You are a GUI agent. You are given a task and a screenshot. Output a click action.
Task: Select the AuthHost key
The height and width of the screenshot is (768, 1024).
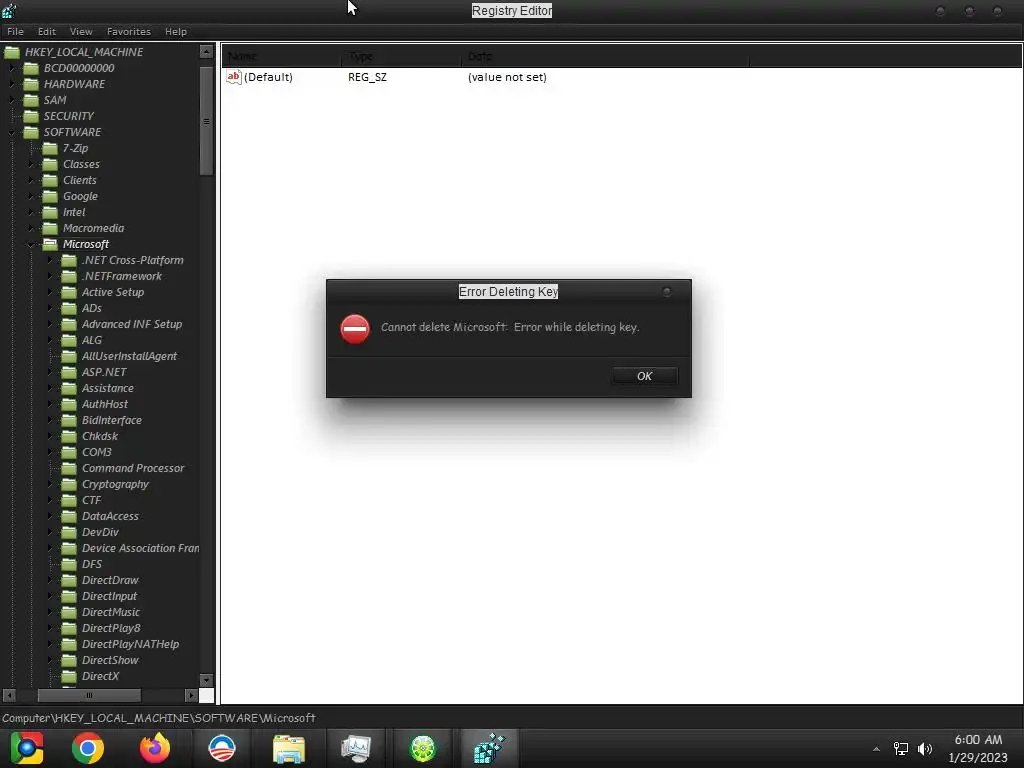click(104, 404)
